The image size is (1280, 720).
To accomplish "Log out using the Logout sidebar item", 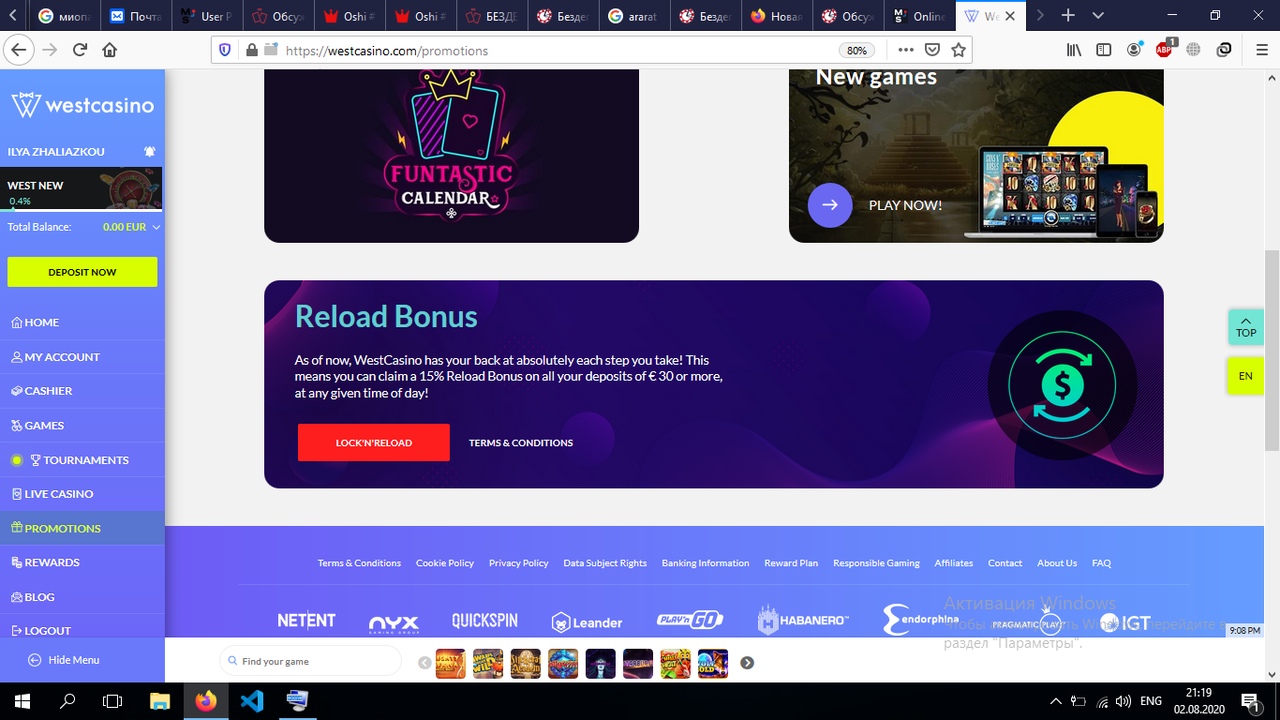I will point(82,631).
